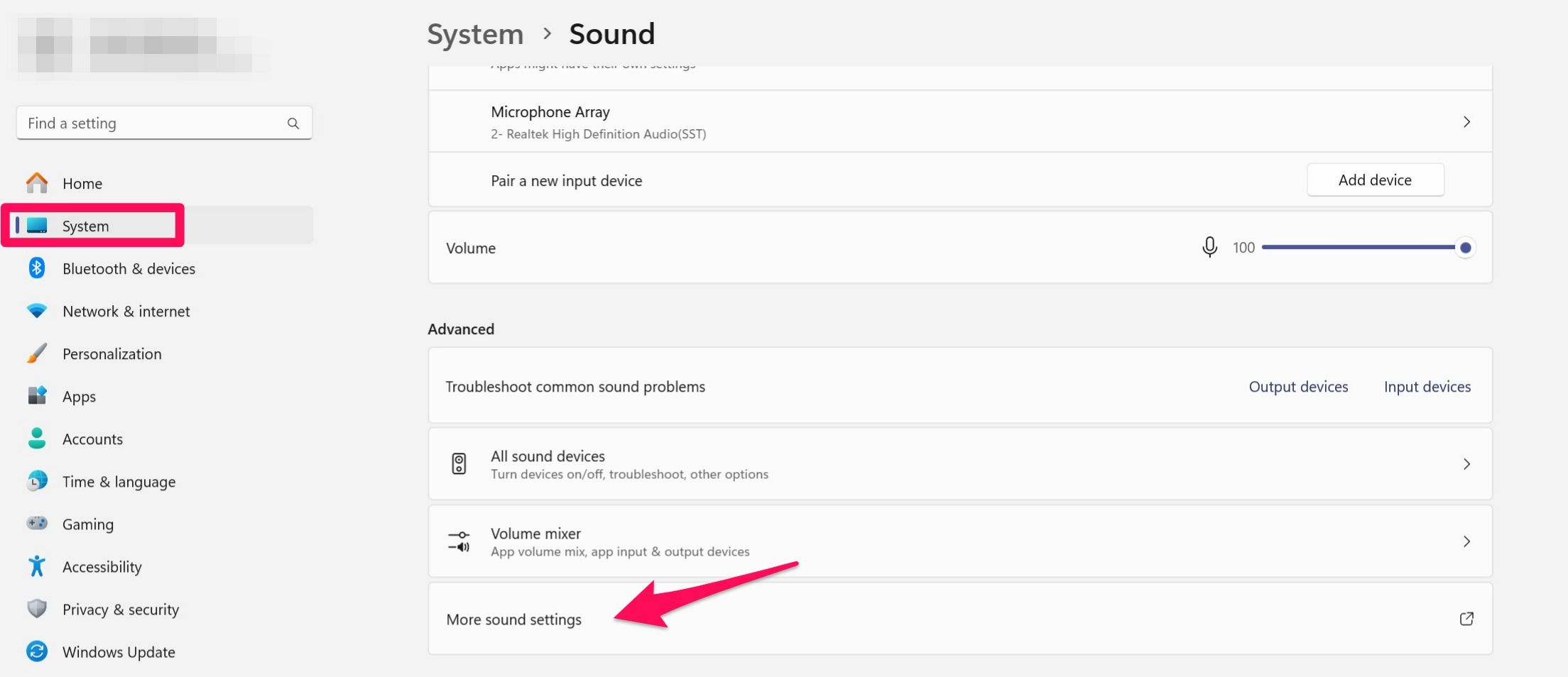Open All sound devices chevron
Image resolution: width=1568 pixels, height=677 pixels.
pos(1466,464)
